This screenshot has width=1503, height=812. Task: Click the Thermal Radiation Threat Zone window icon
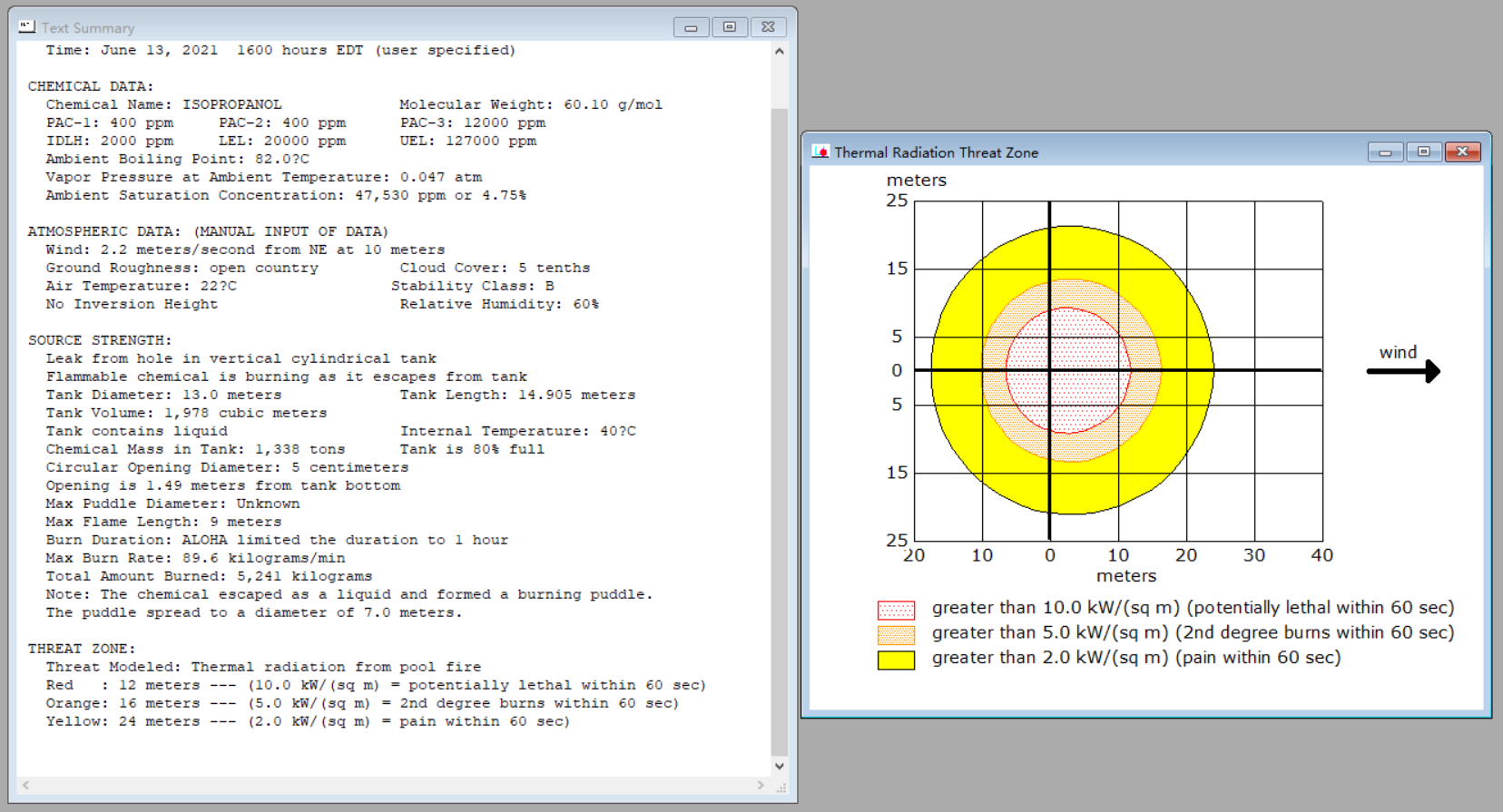[820, 152]
